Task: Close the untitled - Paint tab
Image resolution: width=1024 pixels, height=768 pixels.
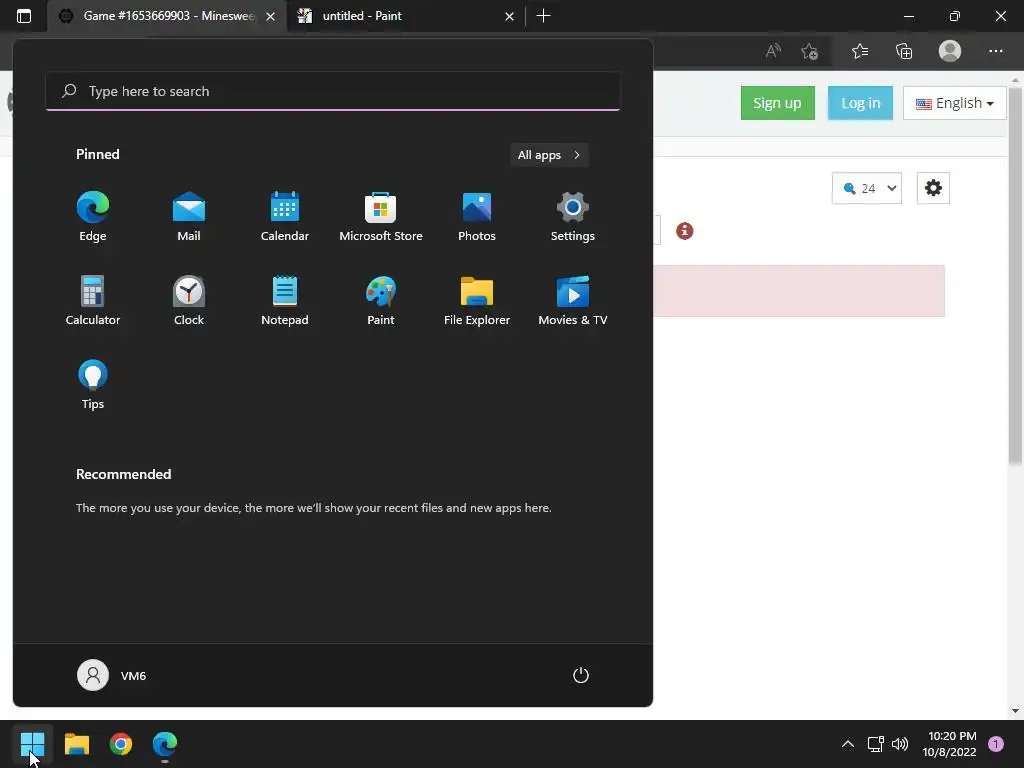Action: [x=509, y=16]
